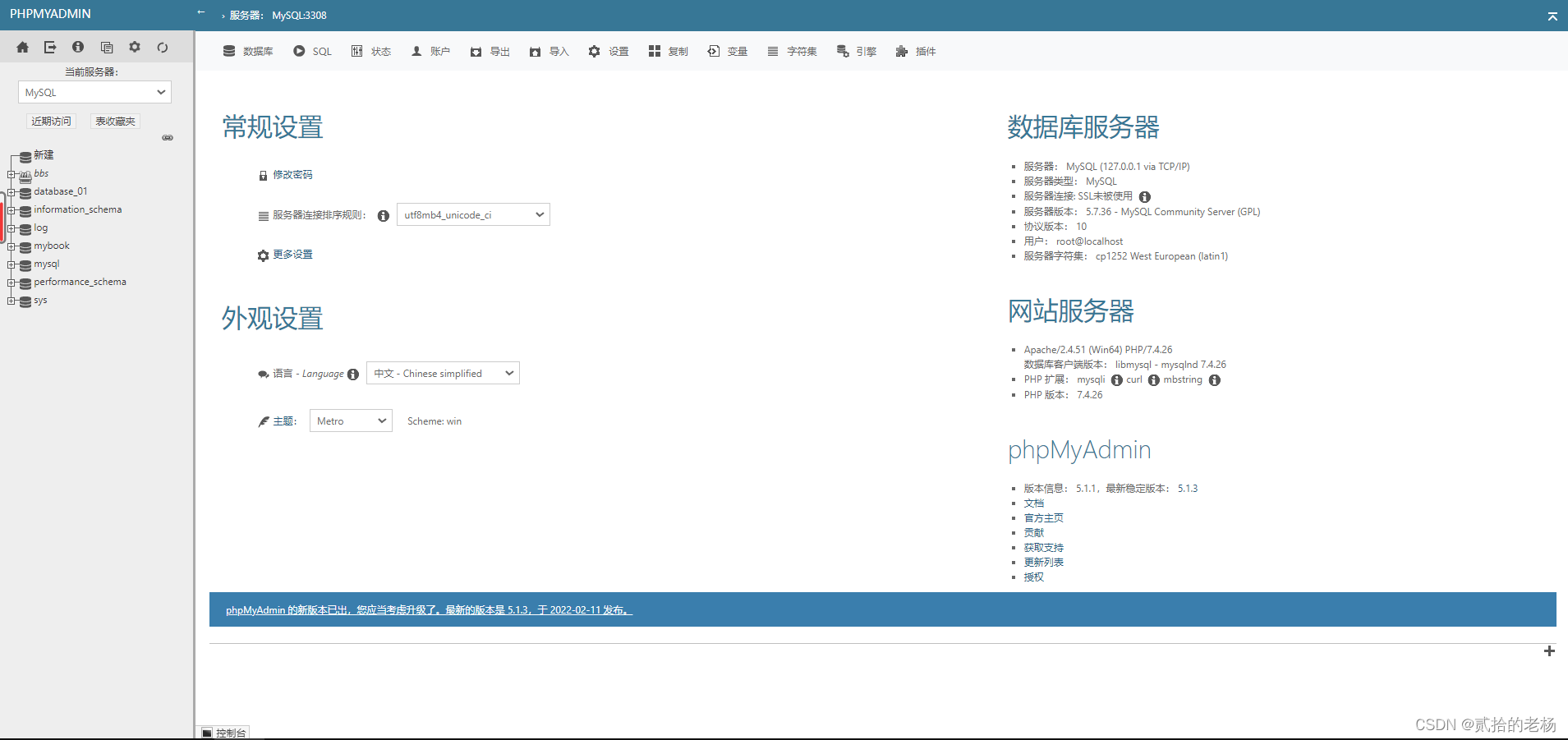Open the 引擎 engines tab
Image resolution: width=1568 pixels, height=740 pixels.
[857, 52]
